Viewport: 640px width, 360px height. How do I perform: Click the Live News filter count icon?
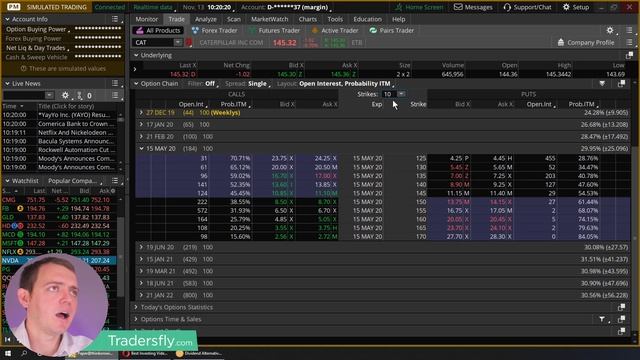[x=80, y=96]
